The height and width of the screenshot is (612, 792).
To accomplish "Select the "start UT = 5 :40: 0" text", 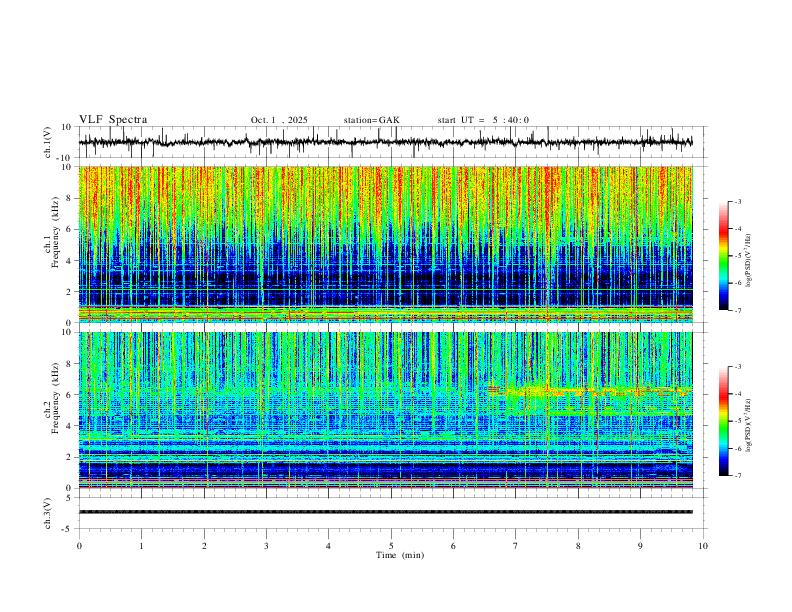I will 483,120.
